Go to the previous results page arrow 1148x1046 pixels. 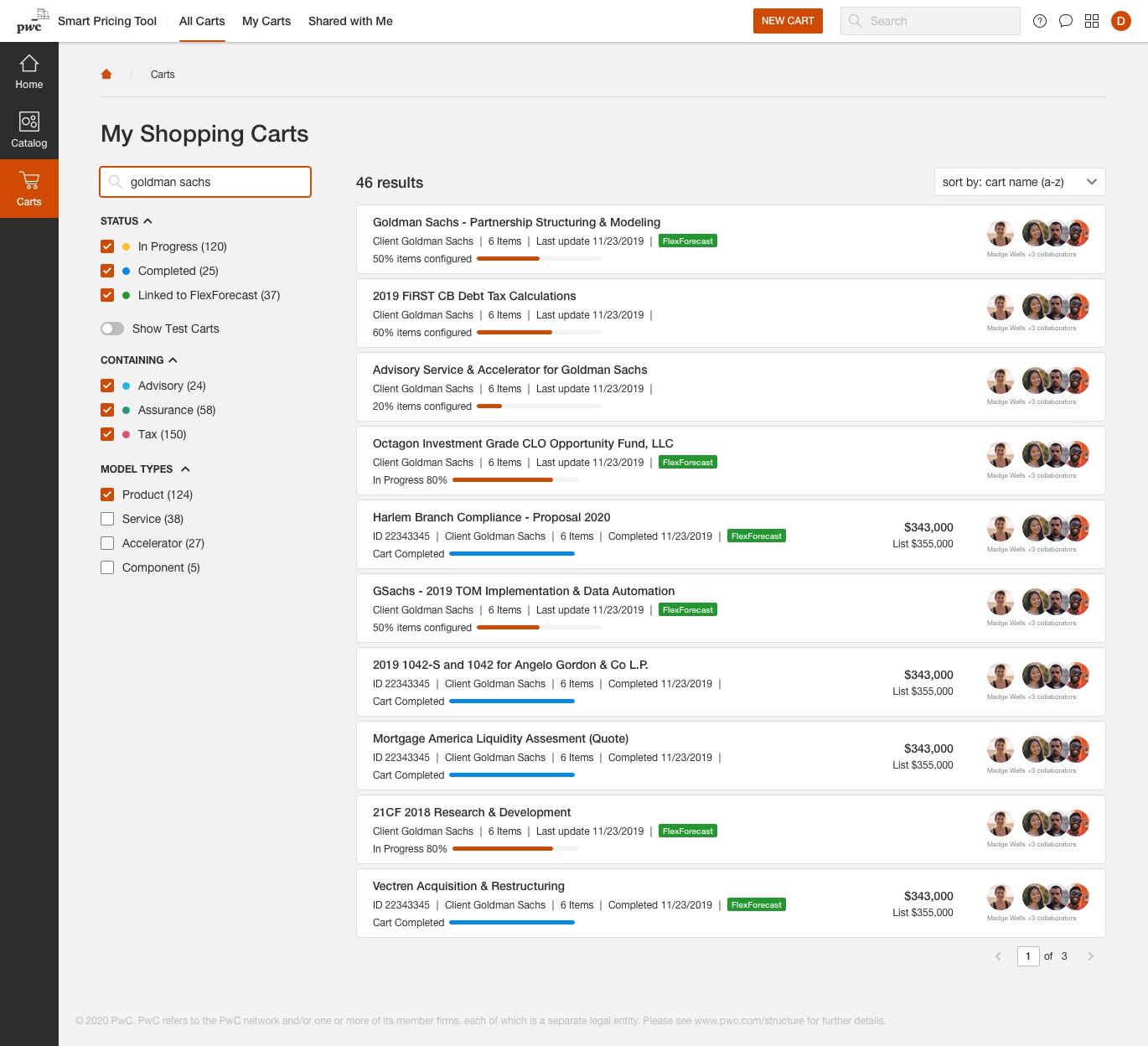click(998, 956)
